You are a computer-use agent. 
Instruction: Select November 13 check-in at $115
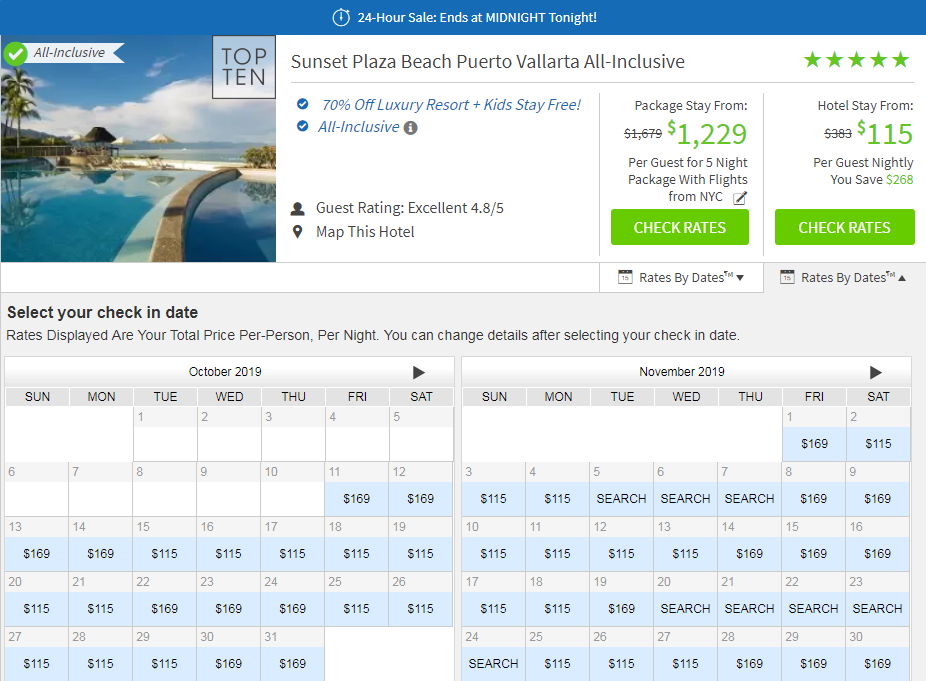point(685,554)
